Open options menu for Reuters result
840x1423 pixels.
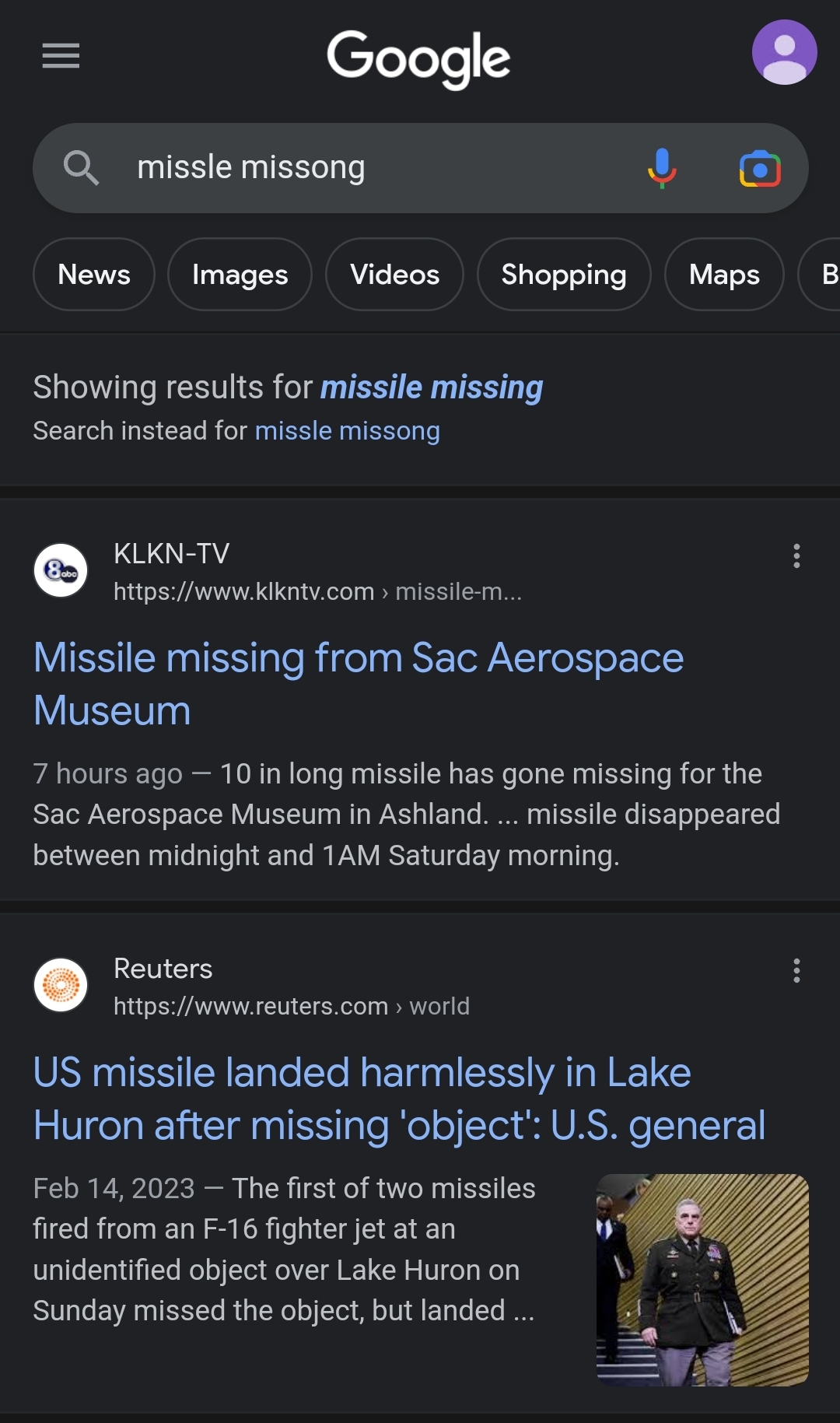796,970
